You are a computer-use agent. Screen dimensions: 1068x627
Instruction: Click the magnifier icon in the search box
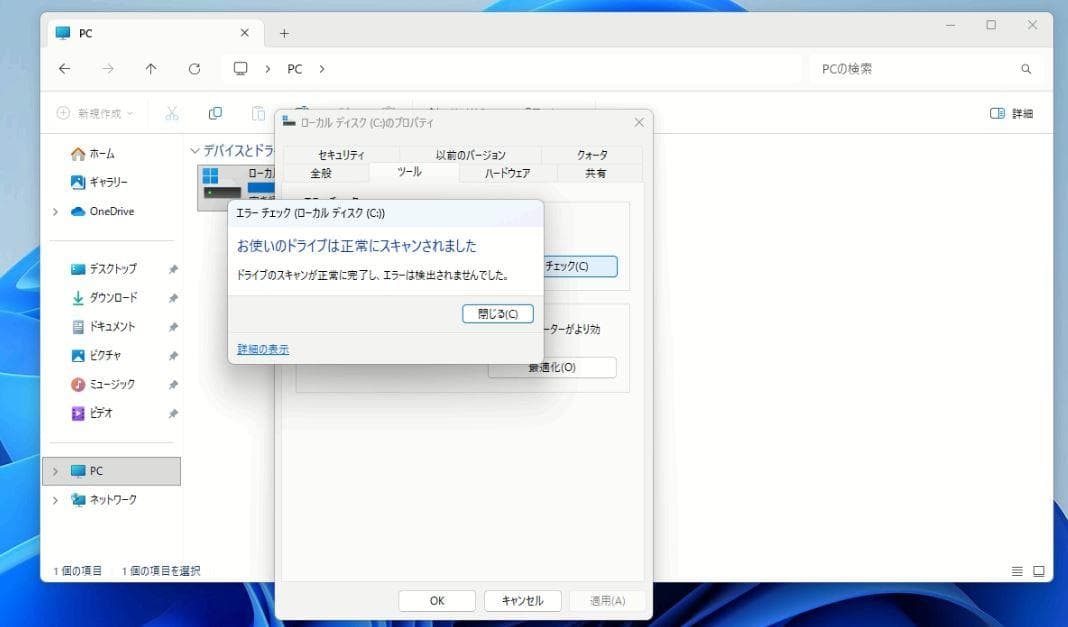point(1026,68)
